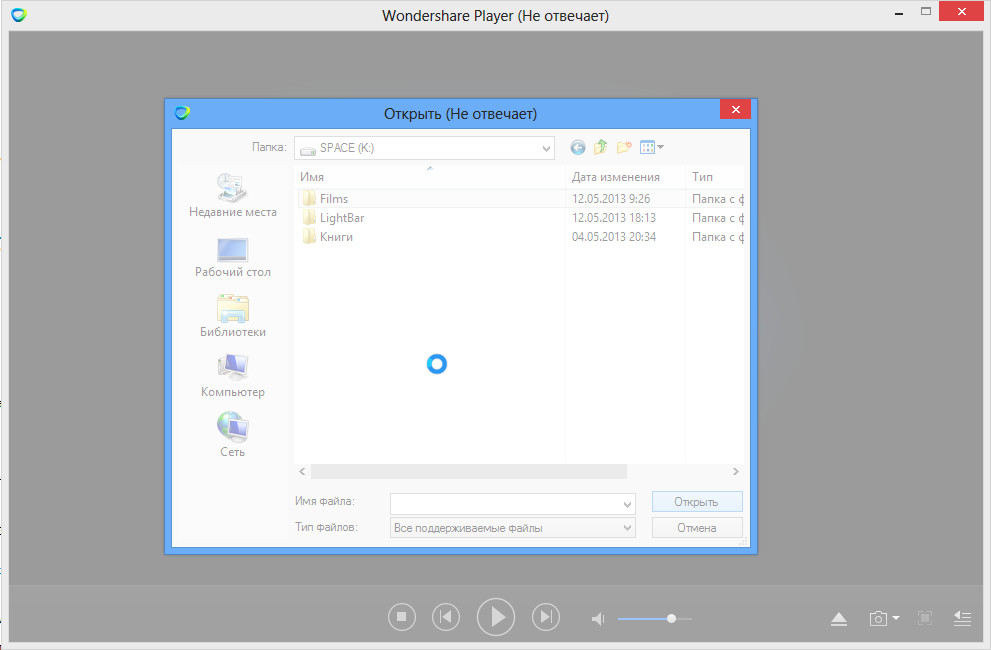991x650 pixels.
Task: Create a new folder
Action: (624, 148)
